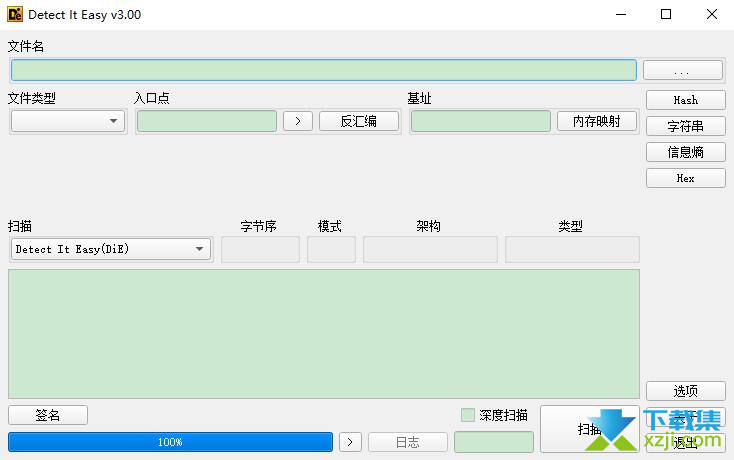The width and height of the screenshot is (734, 460).
Task: Click the 类型 type field
Action: (x=572, y=249)
